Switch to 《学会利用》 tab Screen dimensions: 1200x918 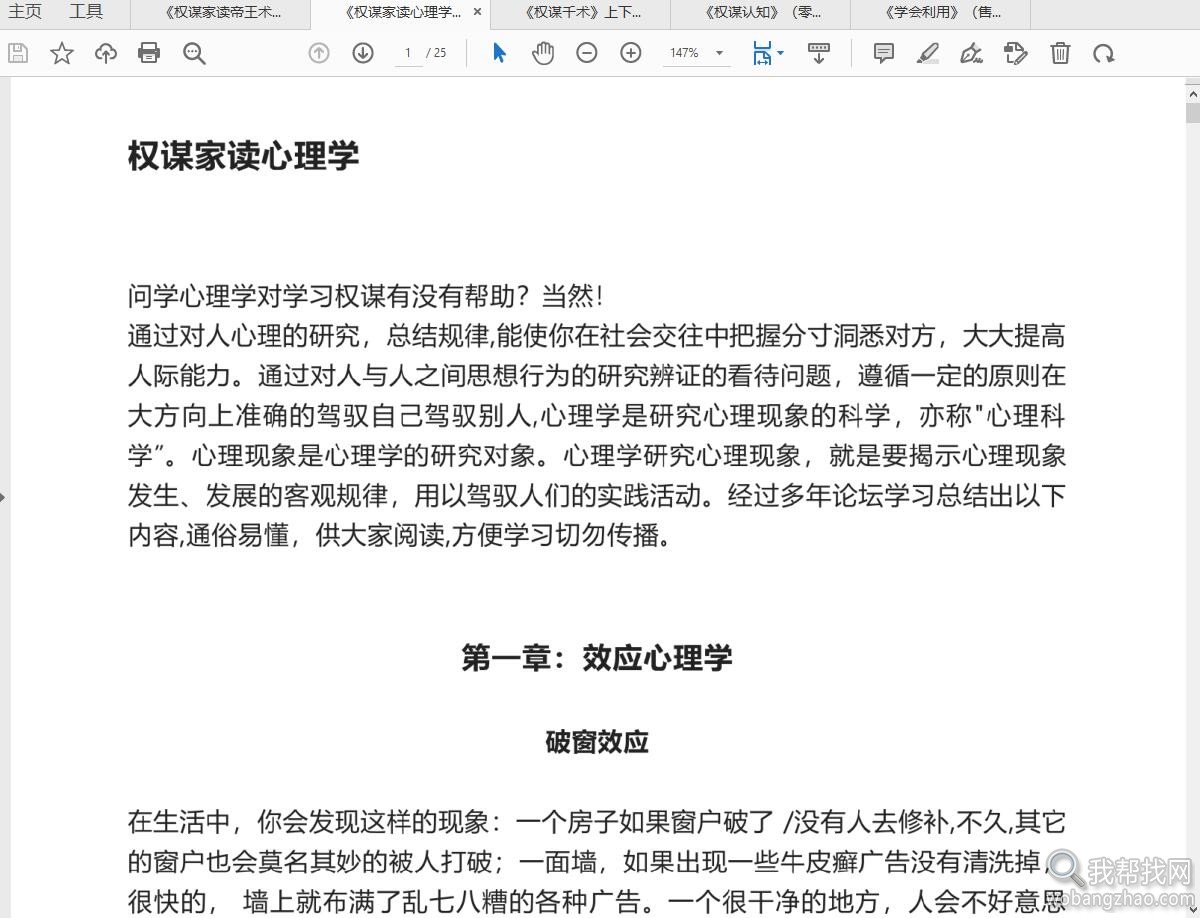[x=941, y=13]
